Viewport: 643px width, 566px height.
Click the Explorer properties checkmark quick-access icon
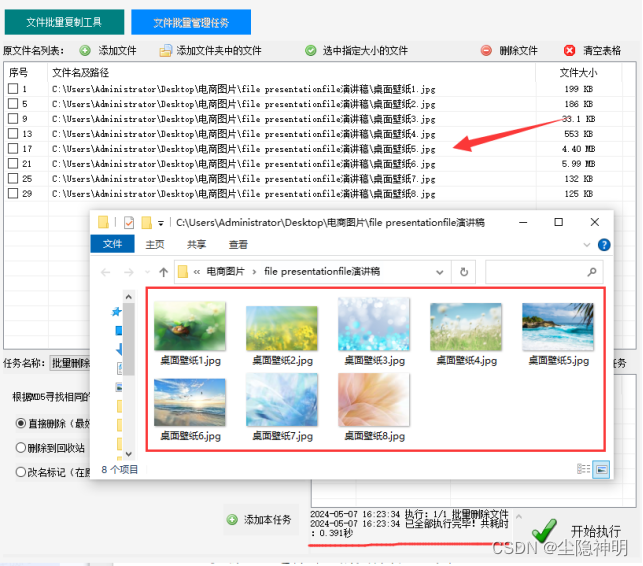coord(129,222)
